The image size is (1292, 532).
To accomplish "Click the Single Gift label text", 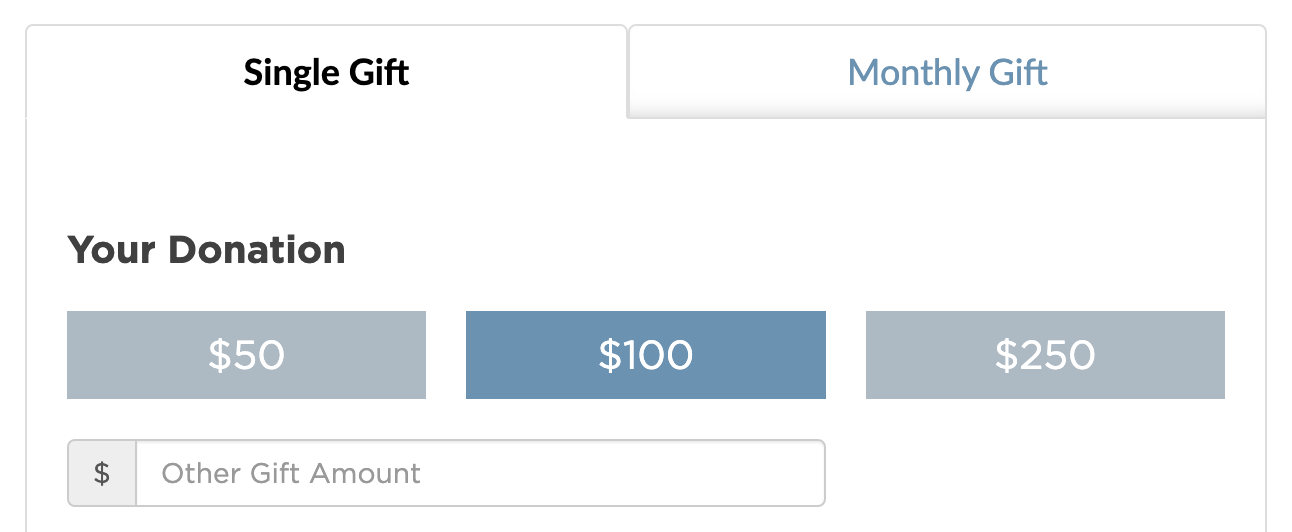I will [x=327, y=72].
